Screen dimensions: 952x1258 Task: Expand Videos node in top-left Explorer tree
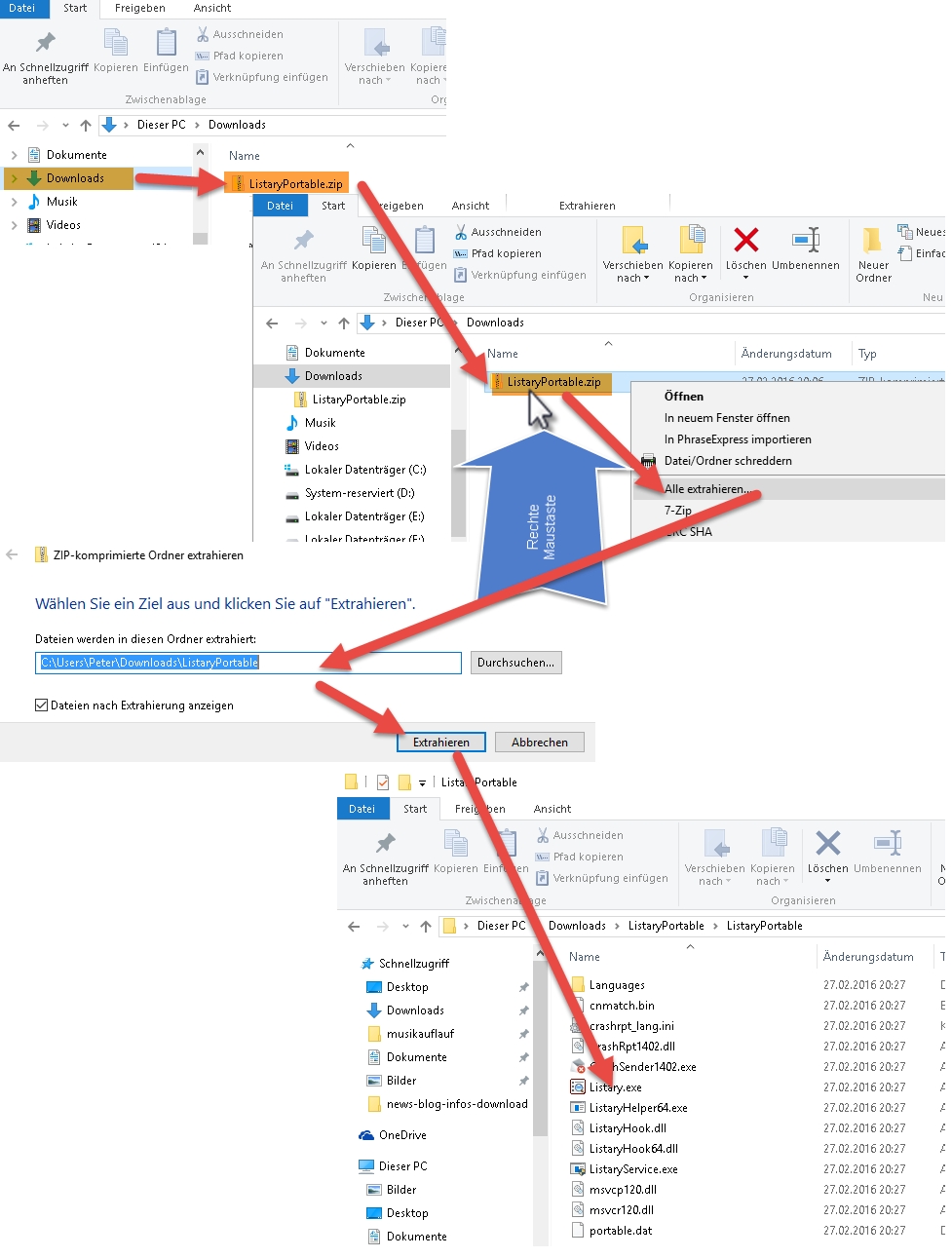coord(14,225)
